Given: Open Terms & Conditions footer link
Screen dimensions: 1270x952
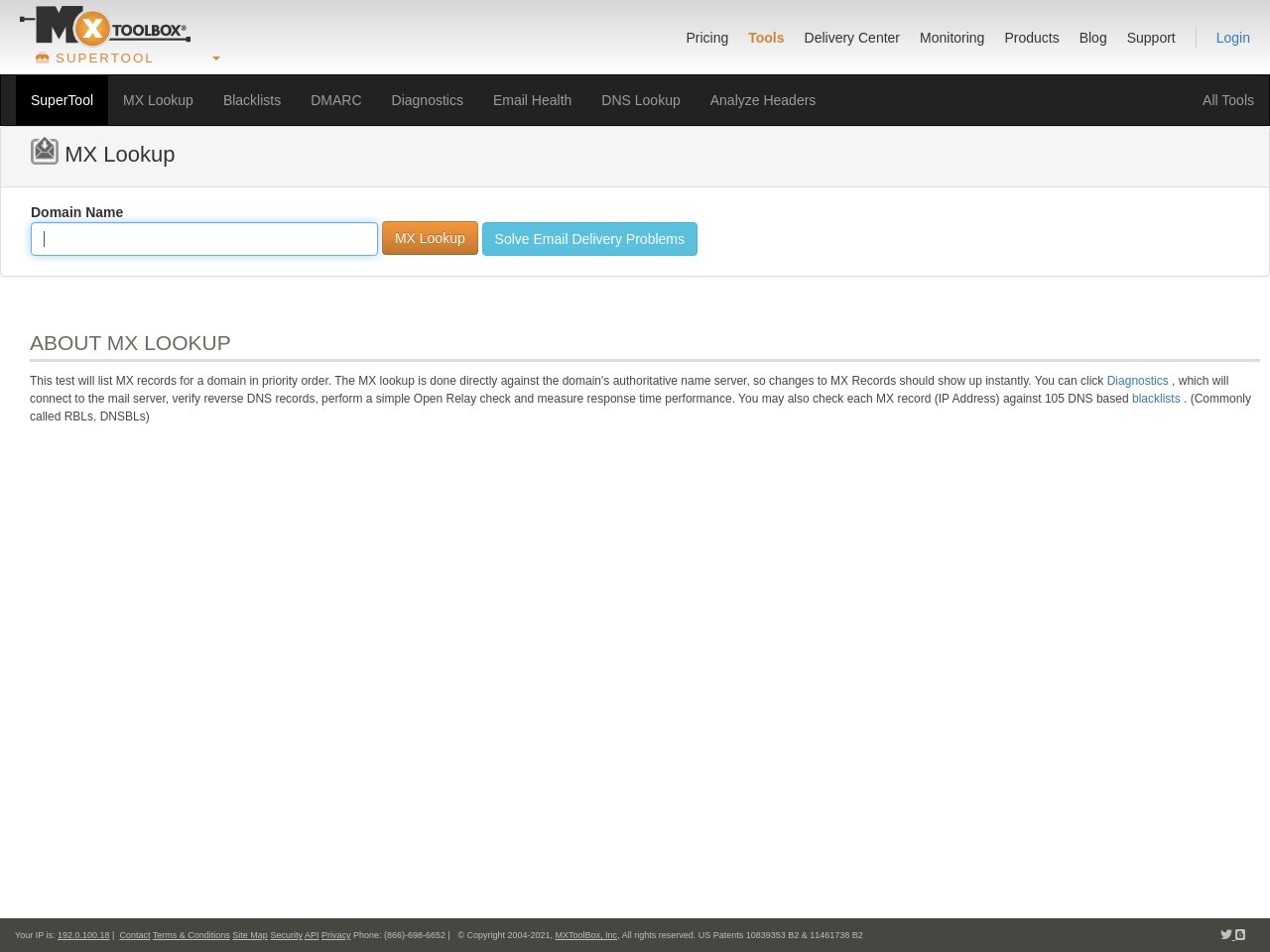Looking at the screenshot, I should pos(190,935).
